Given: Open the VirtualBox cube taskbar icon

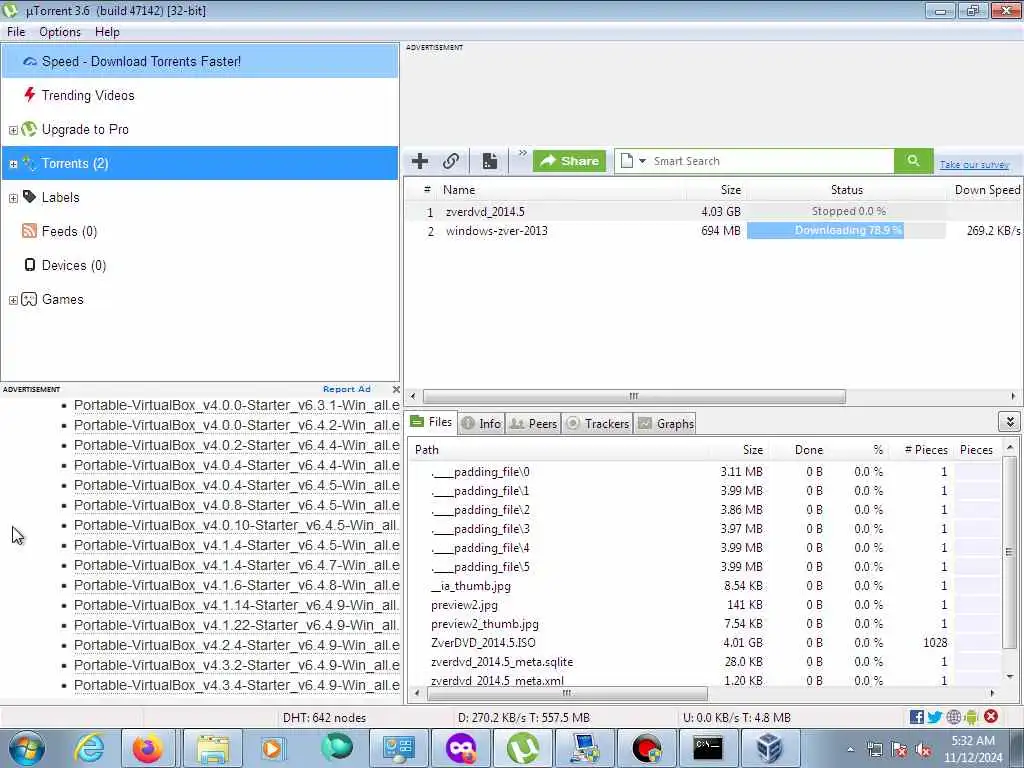Looking at the screenshot, I should coord(769,748).
